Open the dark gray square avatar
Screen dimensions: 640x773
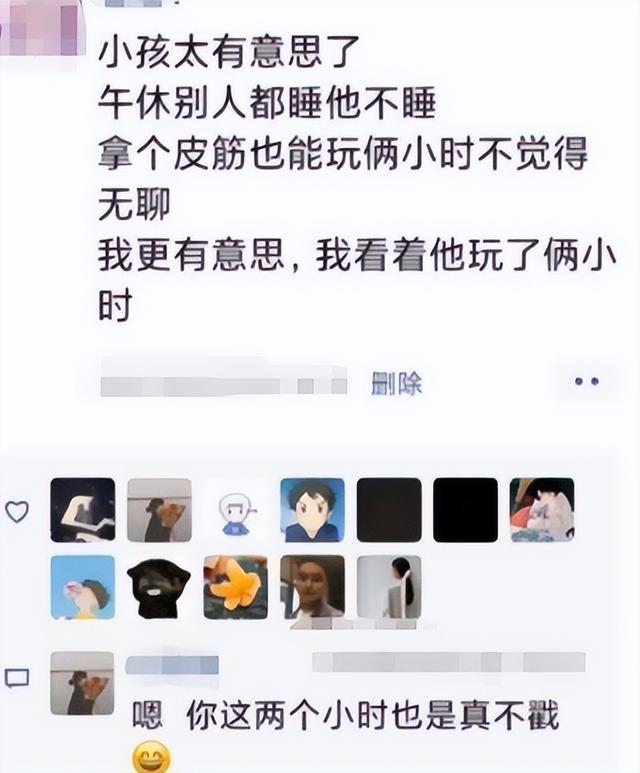389,510
